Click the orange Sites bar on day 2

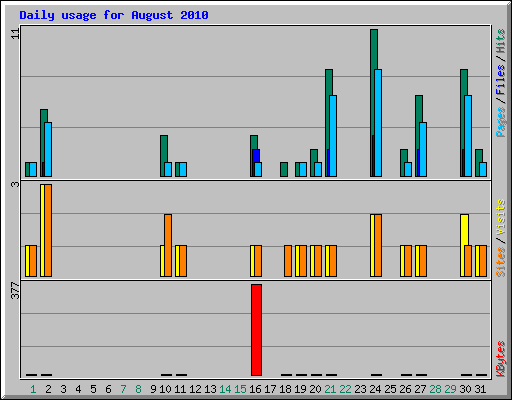(48, 230)
